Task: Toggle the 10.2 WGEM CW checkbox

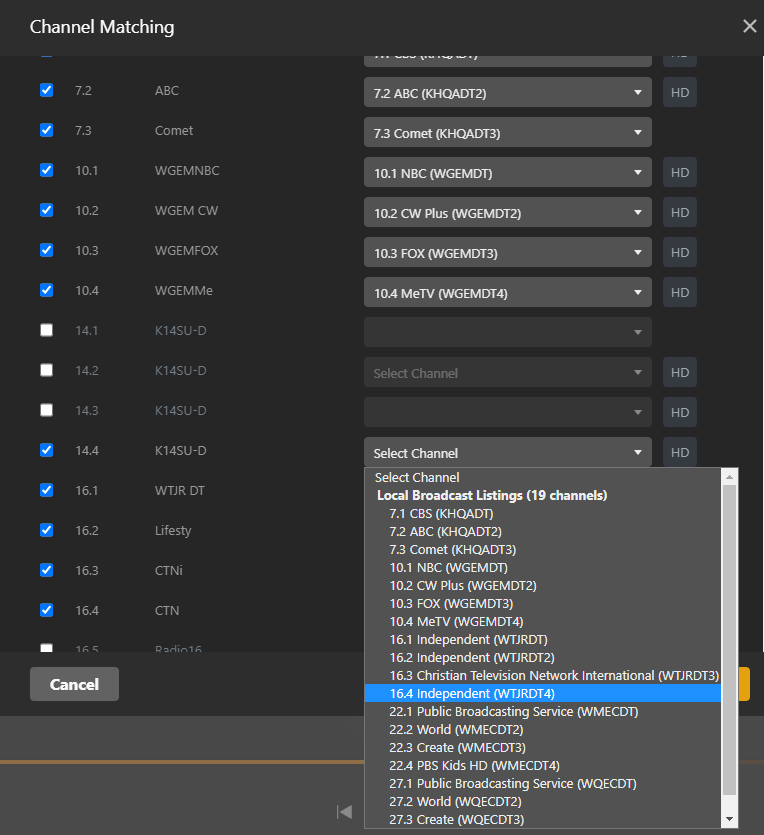Action: point(47,210)
